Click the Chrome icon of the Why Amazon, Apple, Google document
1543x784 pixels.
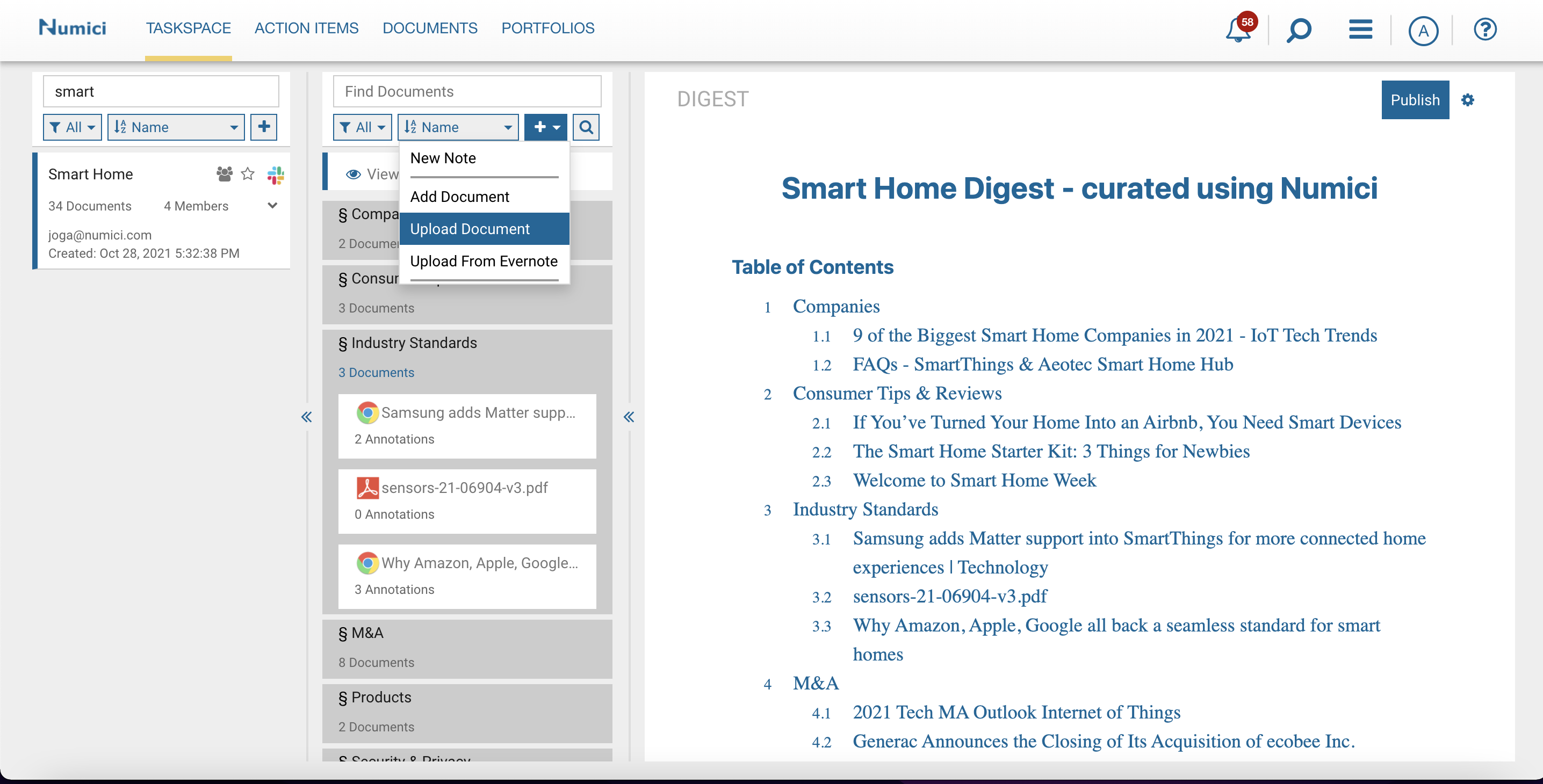pyautogui.click(x=367, y=563)
